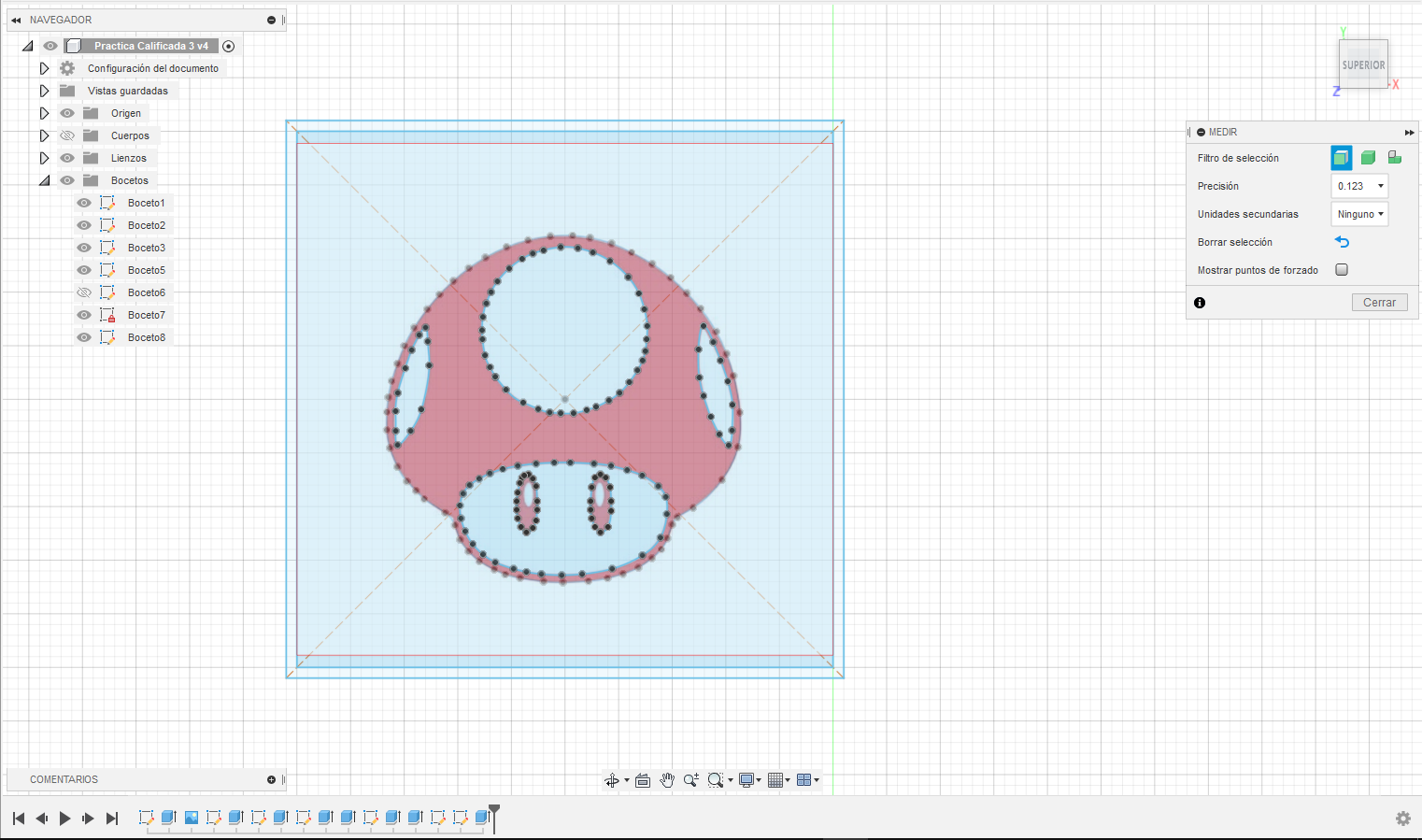Select the first sketch feature in timeline
This screenshot has height=840, width=1422.
[147, 818]
